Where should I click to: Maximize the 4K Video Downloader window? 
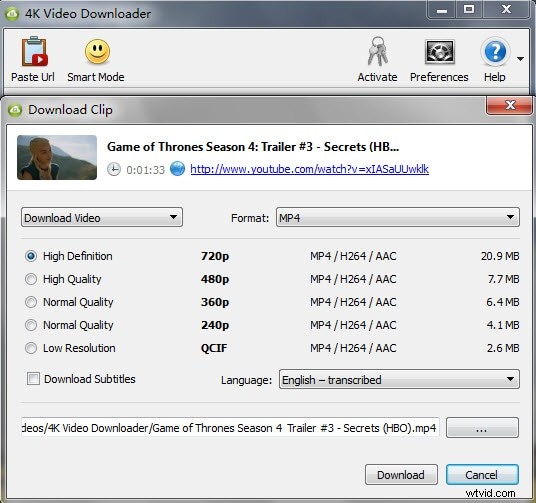pyautogui.click(x=469, y=10)
